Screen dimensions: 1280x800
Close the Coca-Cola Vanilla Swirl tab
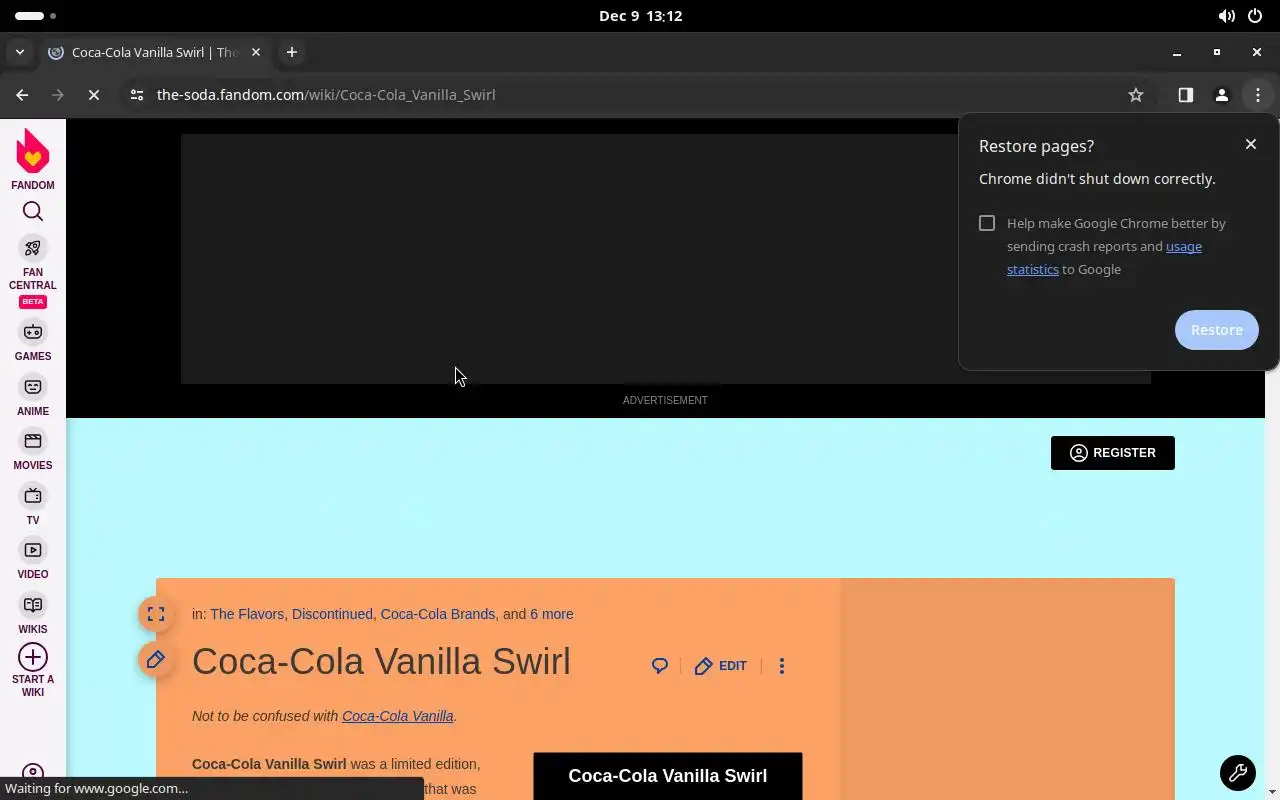click(x=256, y=52)
